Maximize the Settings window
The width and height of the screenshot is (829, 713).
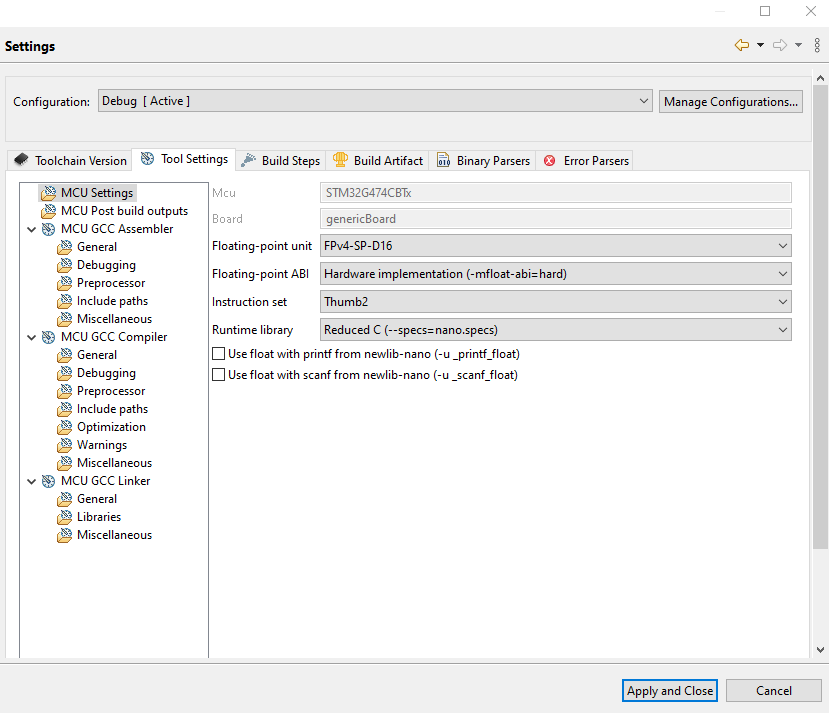(765, 11)
